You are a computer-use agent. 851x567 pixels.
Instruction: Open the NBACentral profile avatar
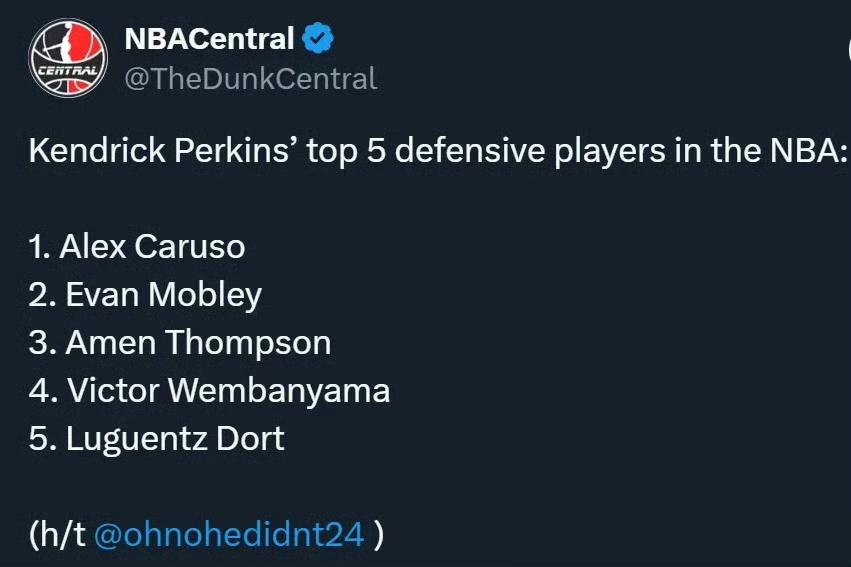[x=68, y=58]
